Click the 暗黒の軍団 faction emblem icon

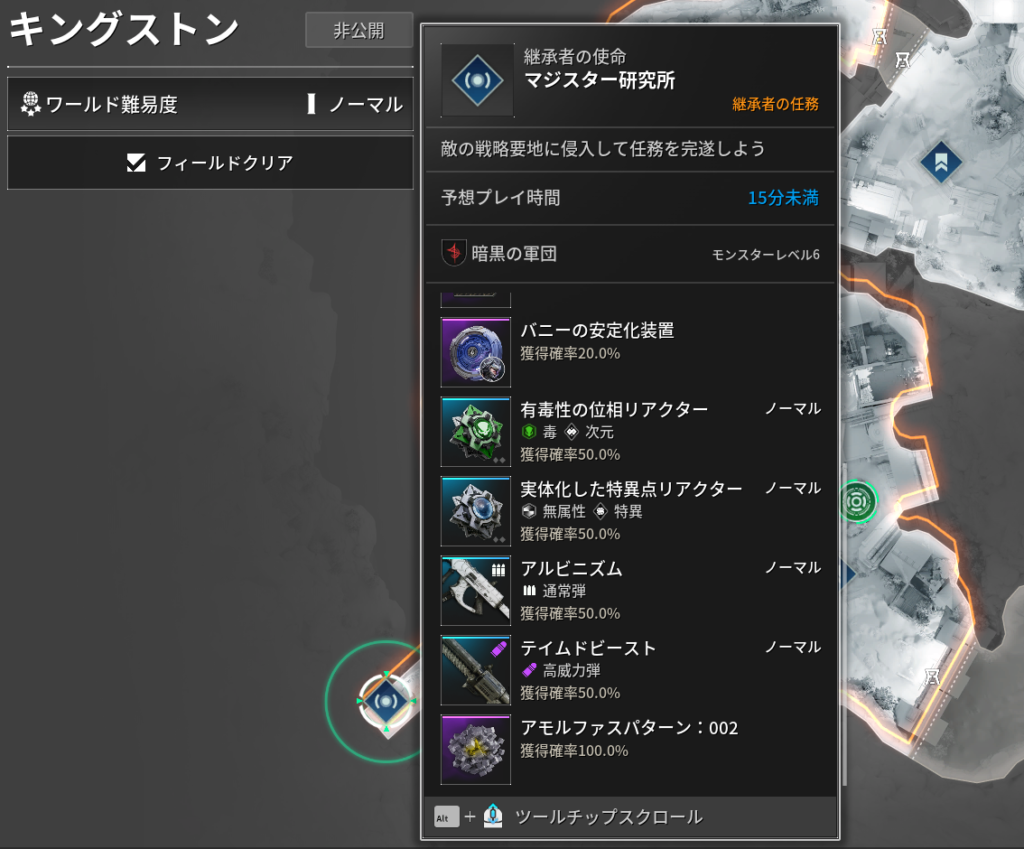(453, 253)
